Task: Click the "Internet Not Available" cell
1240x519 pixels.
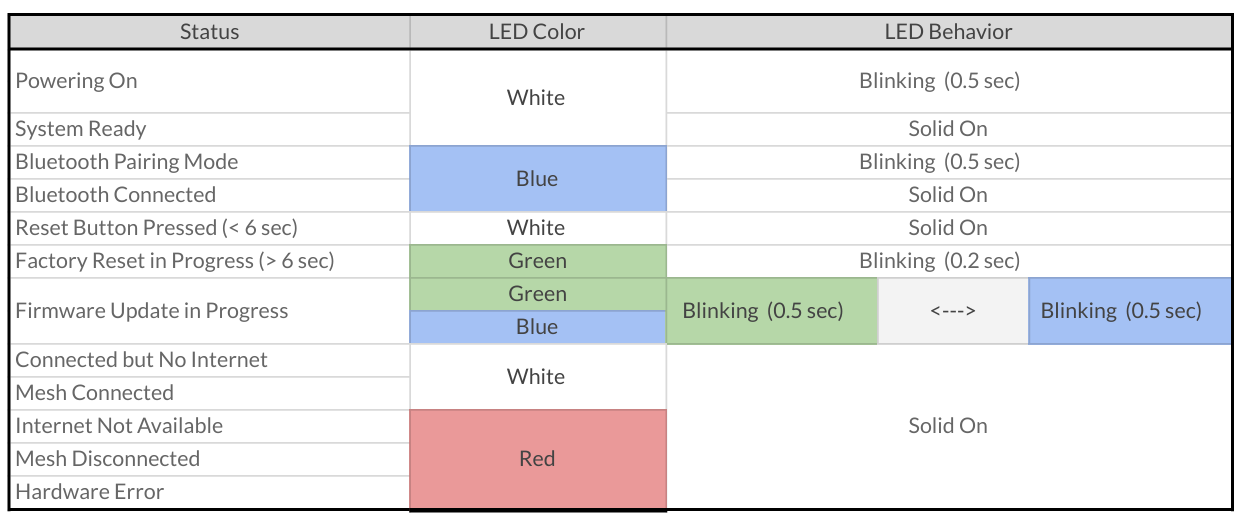Action: click(209, 426)
